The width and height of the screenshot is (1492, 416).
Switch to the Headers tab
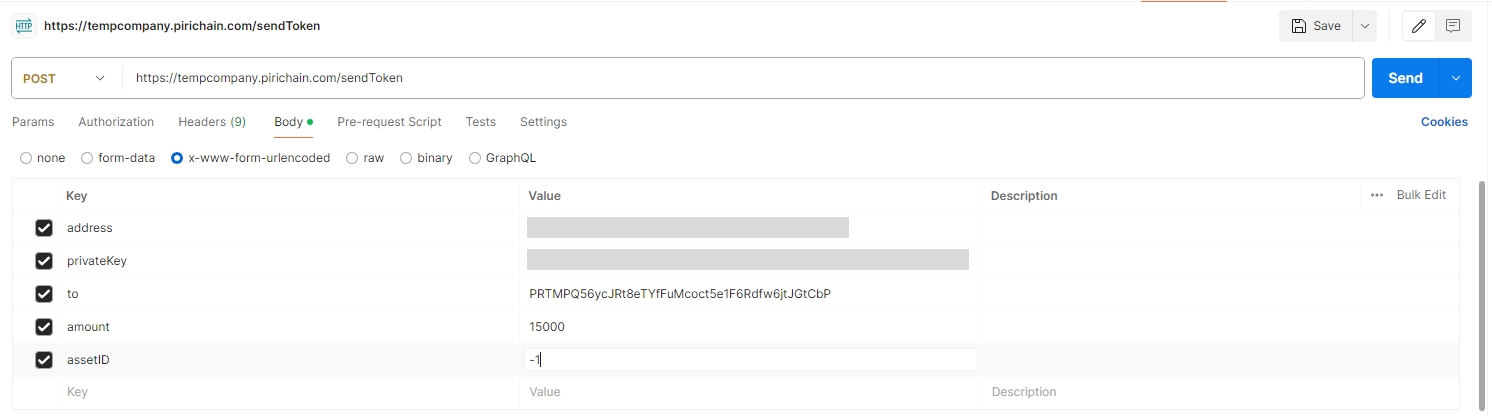[x=211, y=122]
